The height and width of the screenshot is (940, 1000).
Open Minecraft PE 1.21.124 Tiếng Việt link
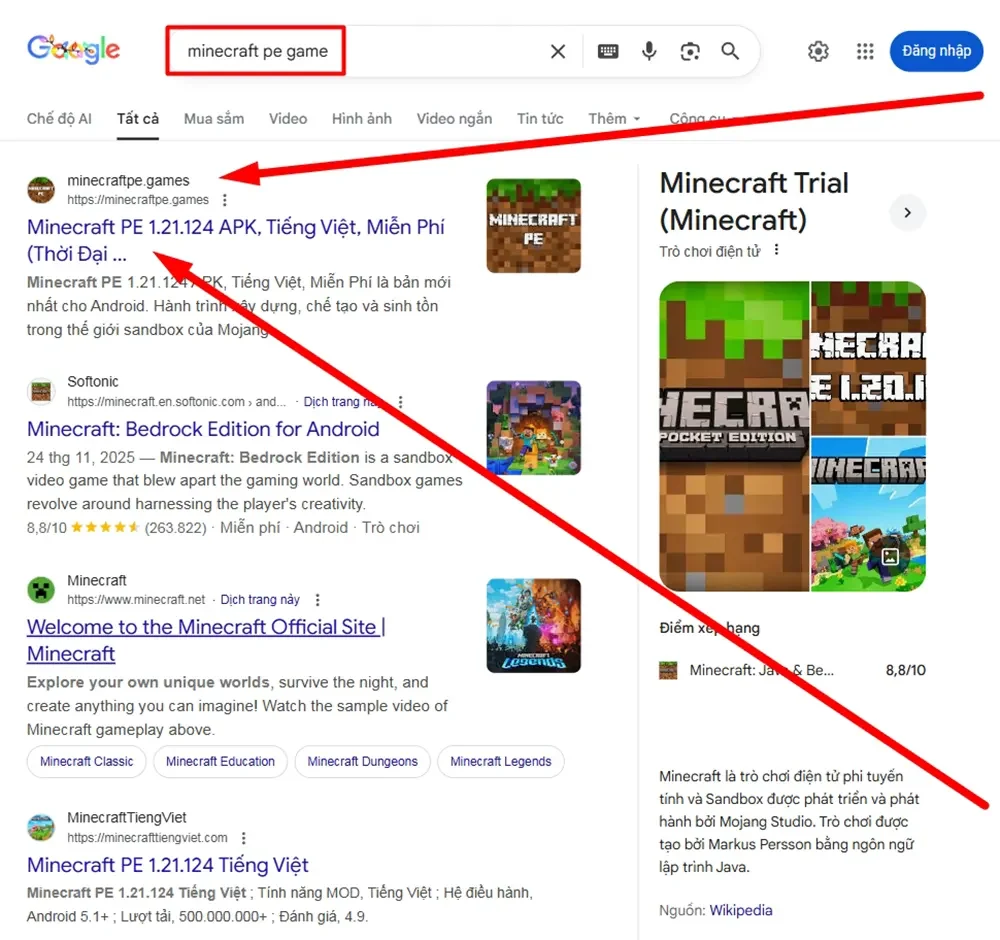pos(168,865)
